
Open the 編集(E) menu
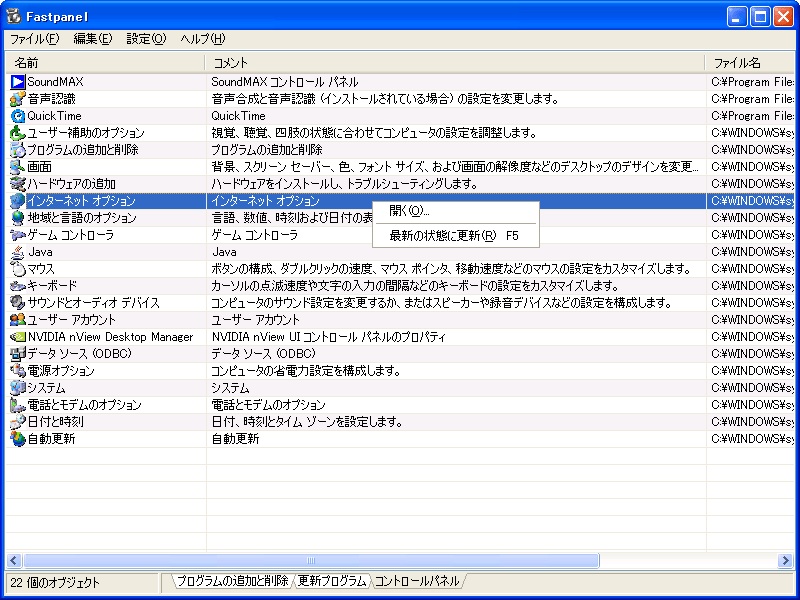(x=92, y=39)
